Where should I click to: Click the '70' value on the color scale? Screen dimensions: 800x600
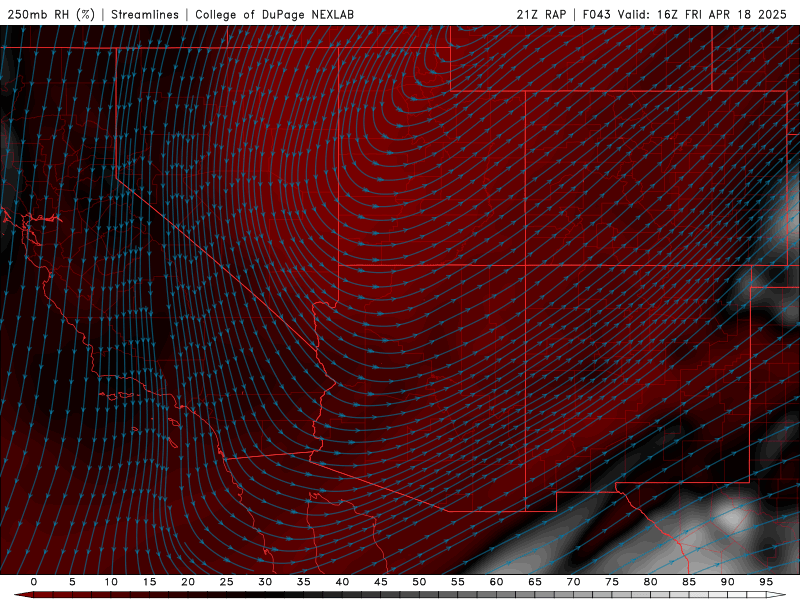573,582
